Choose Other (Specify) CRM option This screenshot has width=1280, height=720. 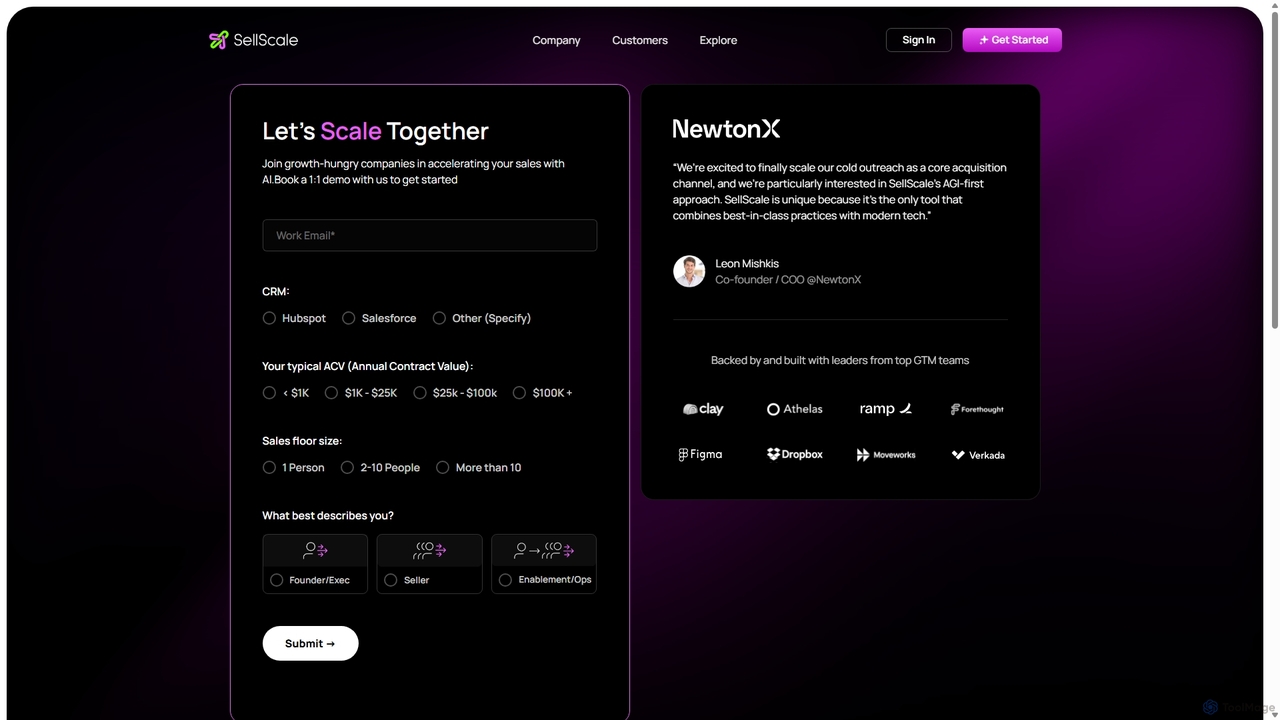coord(439,318)
